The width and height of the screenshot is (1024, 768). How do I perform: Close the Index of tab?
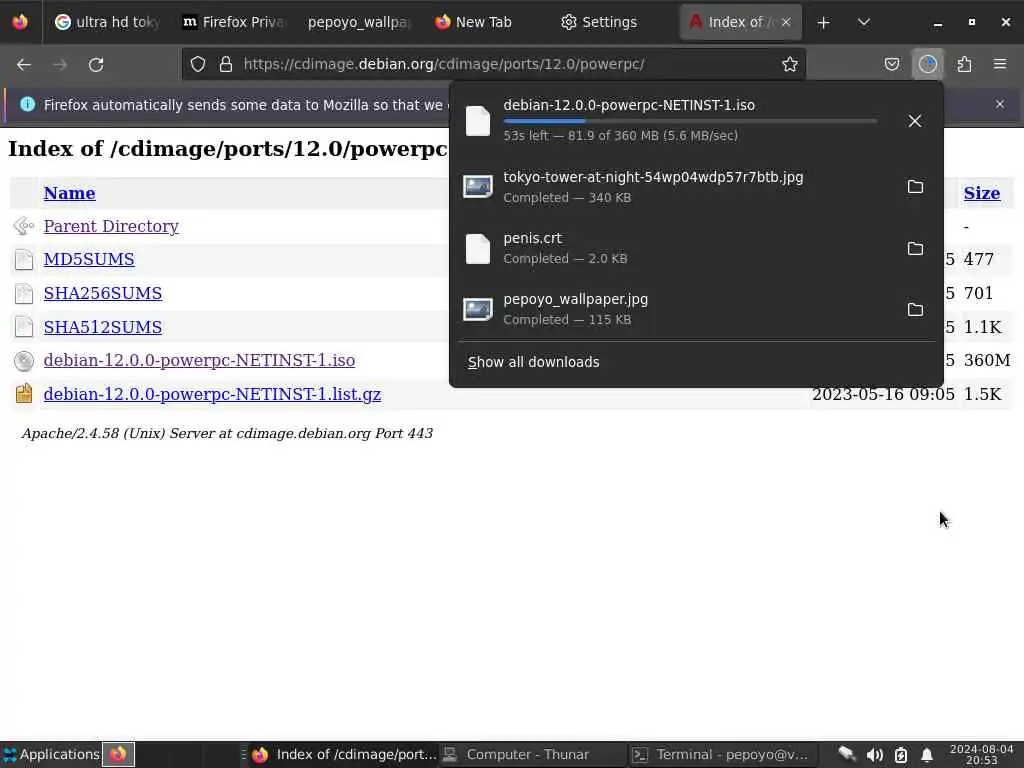(786, 22)
